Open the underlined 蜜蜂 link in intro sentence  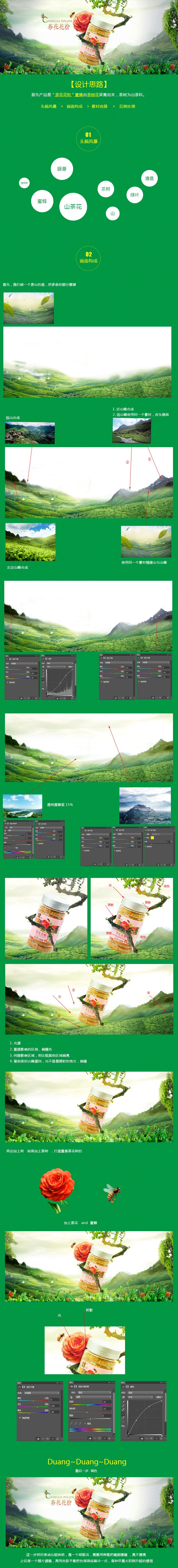[x=79, y=95]
